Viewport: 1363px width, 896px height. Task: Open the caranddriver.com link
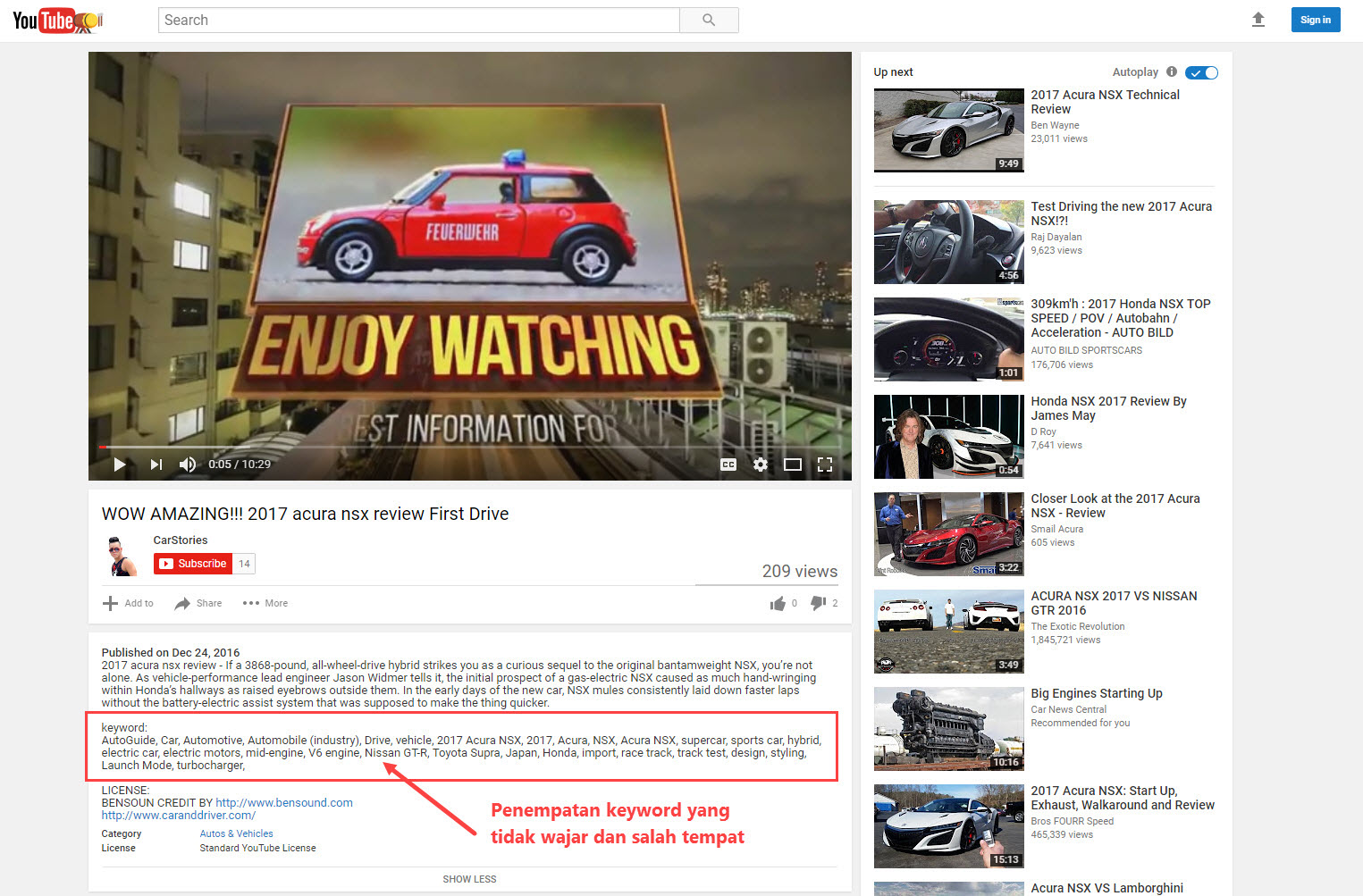coord(179,815)
